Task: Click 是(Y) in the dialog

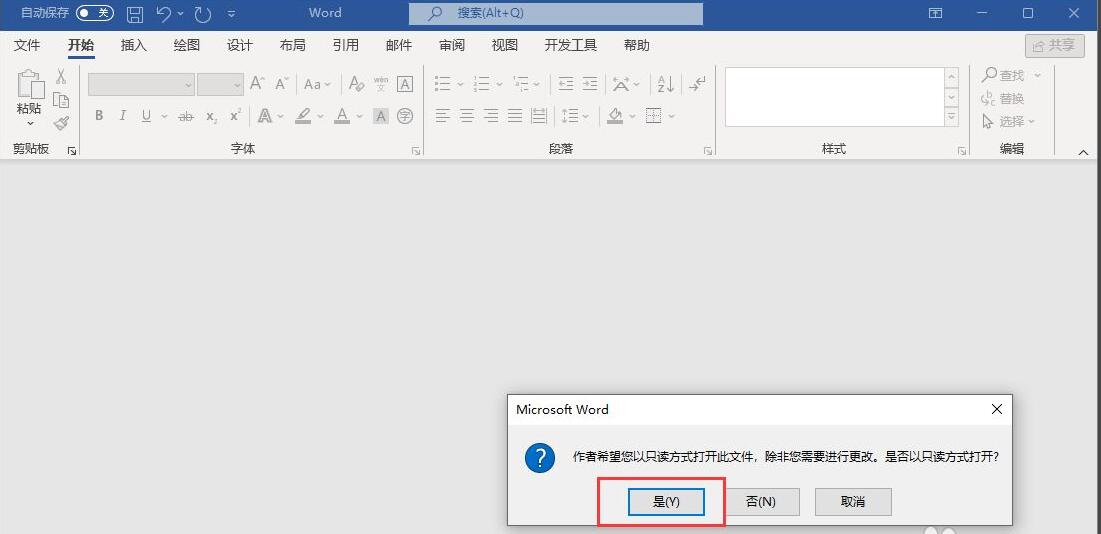Action: 666,502
